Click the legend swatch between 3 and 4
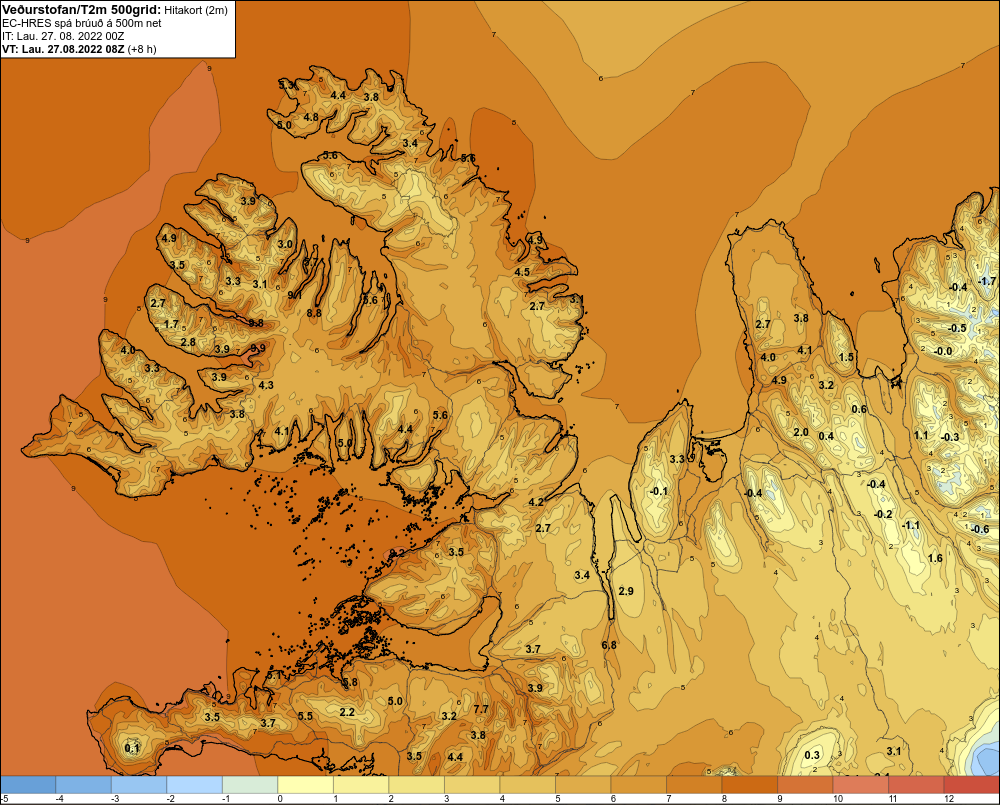Screen dimensions: 1000x805 [x=472, y=785]
